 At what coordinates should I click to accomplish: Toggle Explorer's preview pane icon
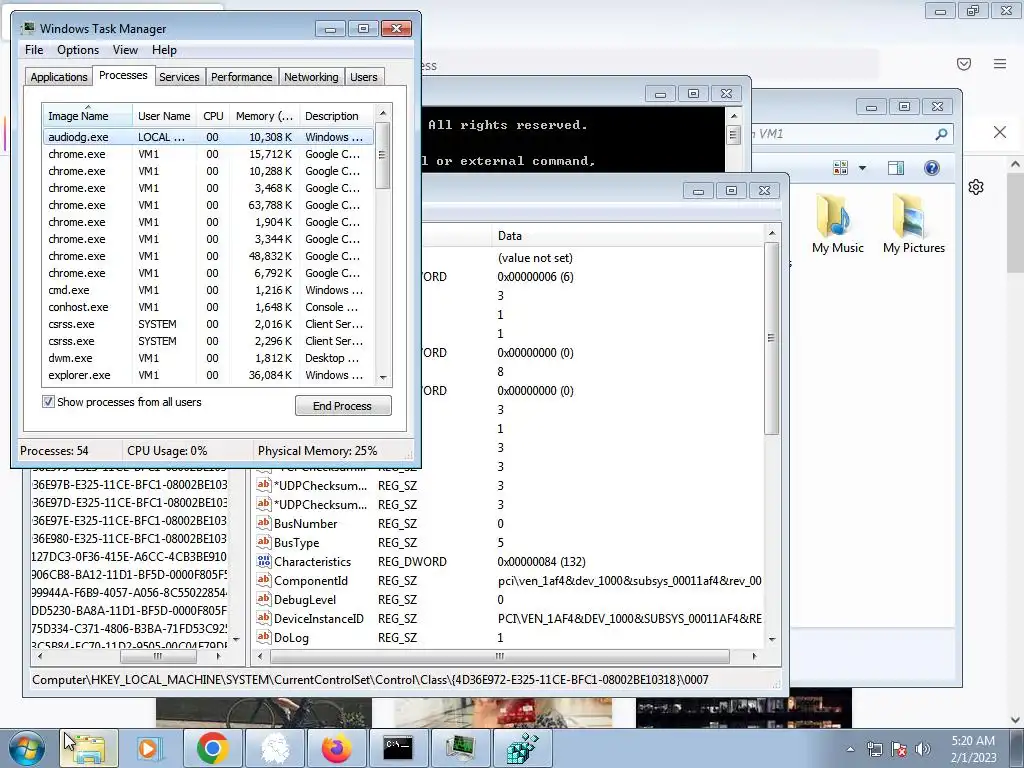896,168
